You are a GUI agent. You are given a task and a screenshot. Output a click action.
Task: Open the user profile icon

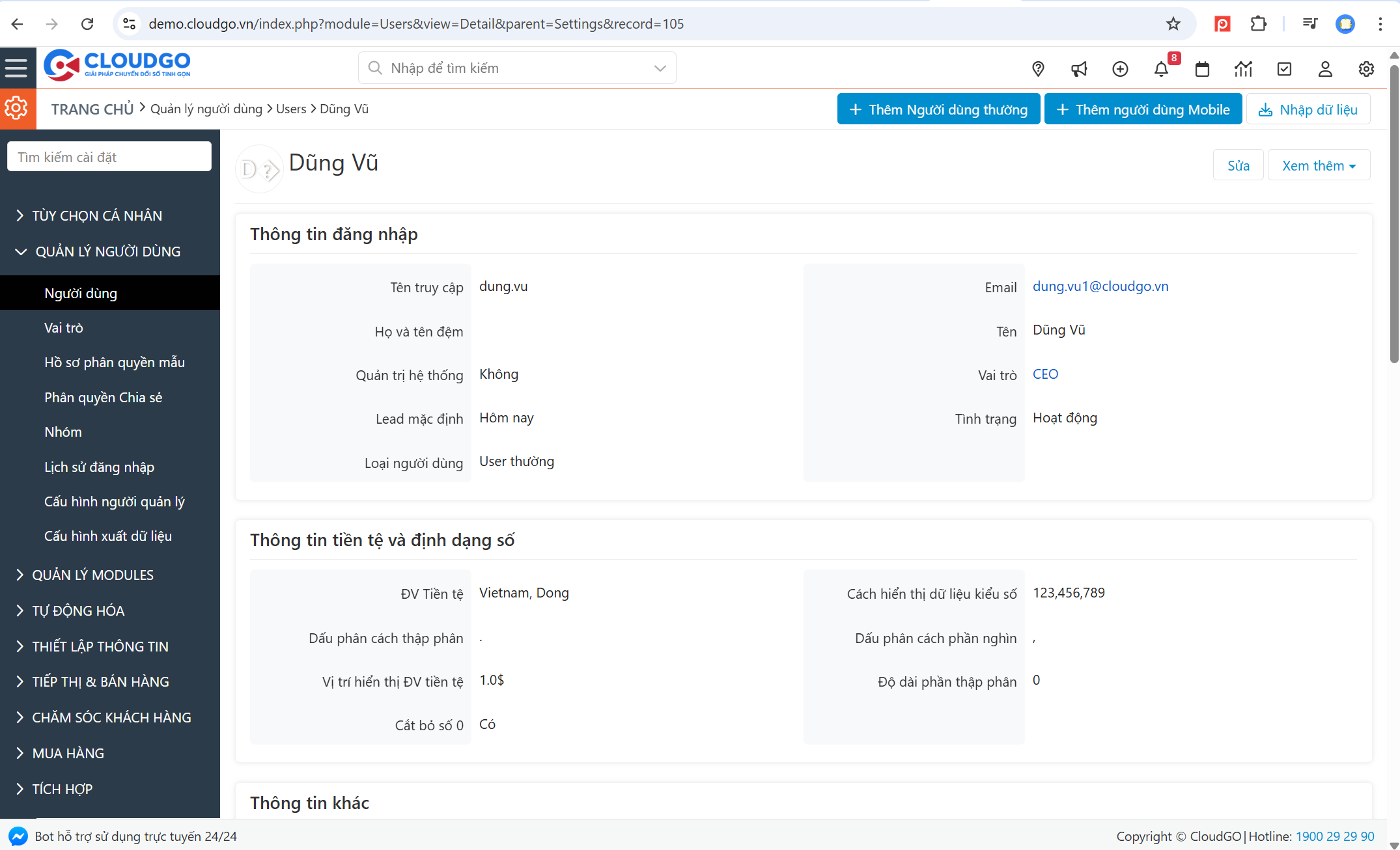tap(1325, 69)
